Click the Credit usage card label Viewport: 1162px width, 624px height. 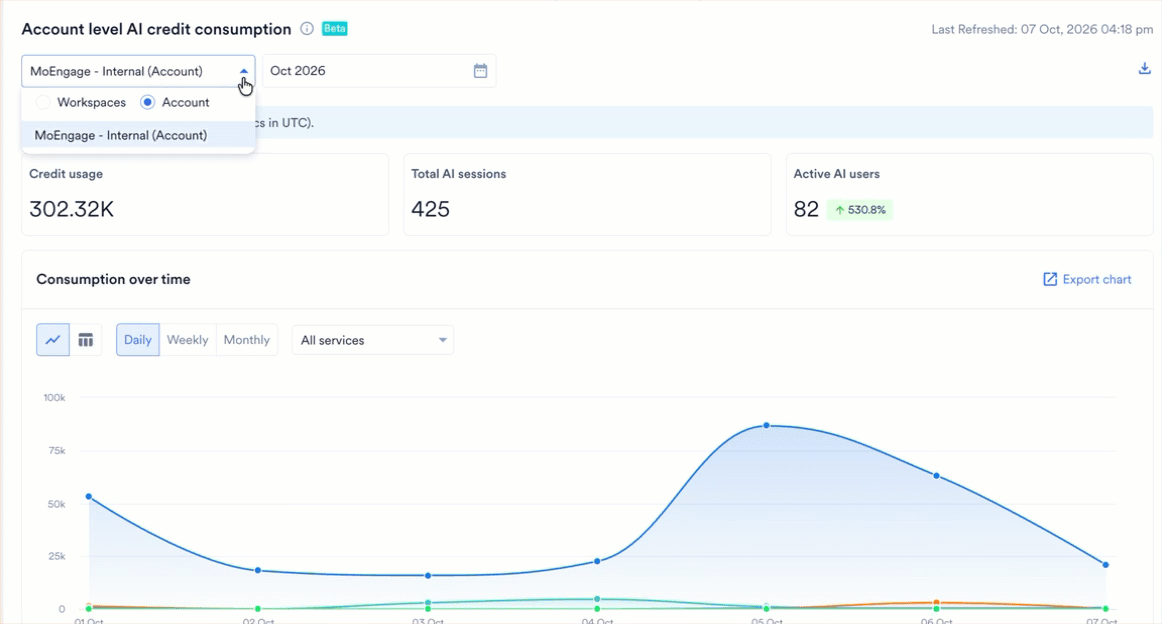(x=66, y=174)
